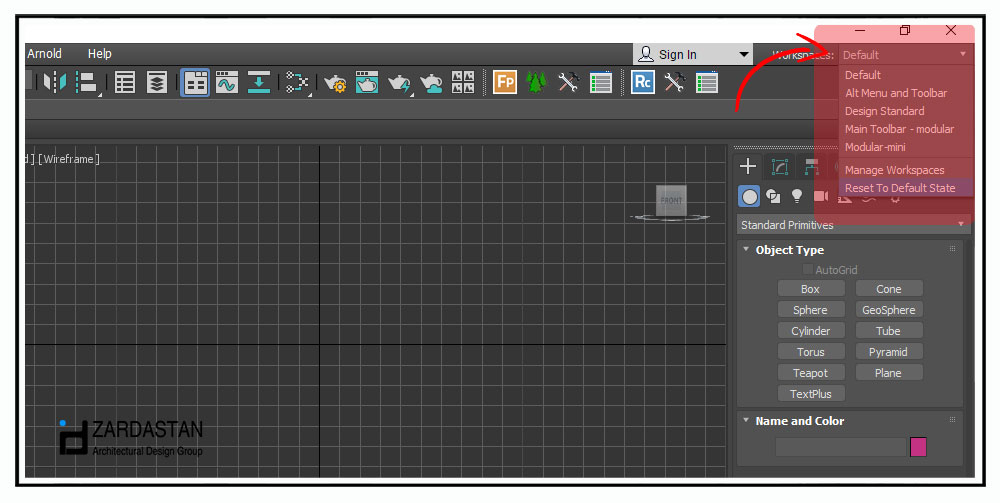Select Modular-mini workspace

[875, 147]
